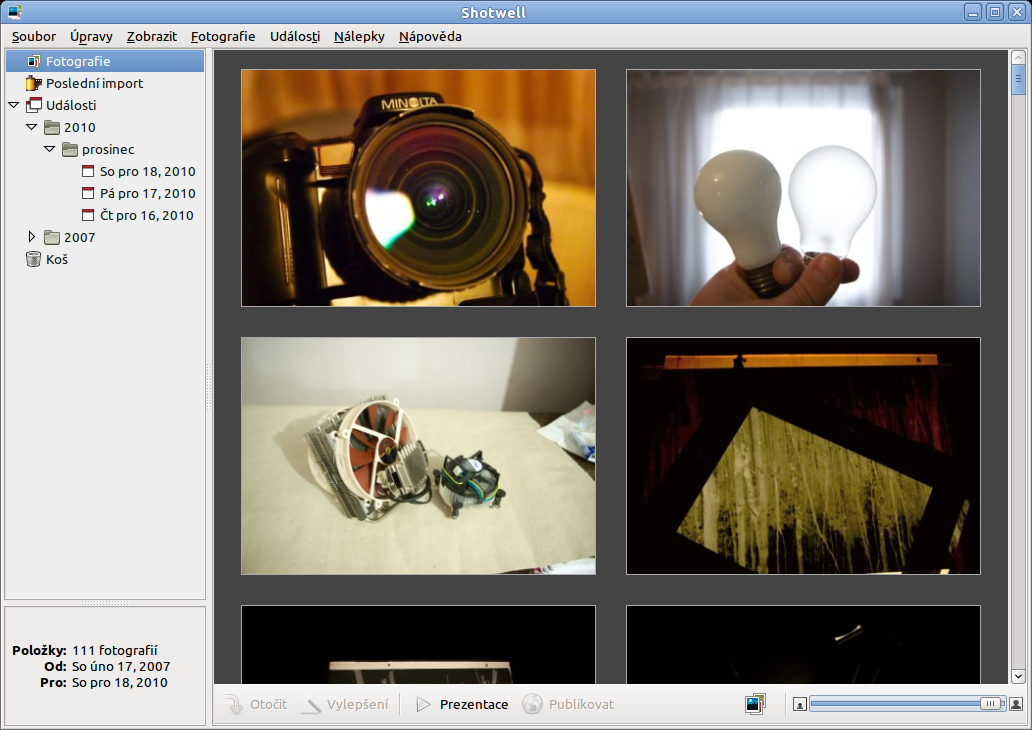Select the tilted forest frame photo
This screenshot has height=730, width=1032.
(x=804, y=456)
